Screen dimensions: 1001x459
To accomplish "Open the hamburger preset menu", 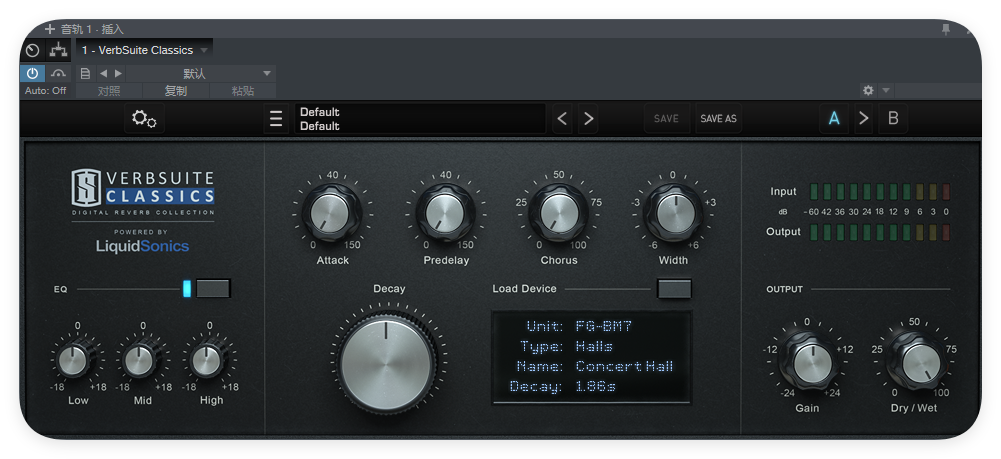I will click(x=276, y=119).
